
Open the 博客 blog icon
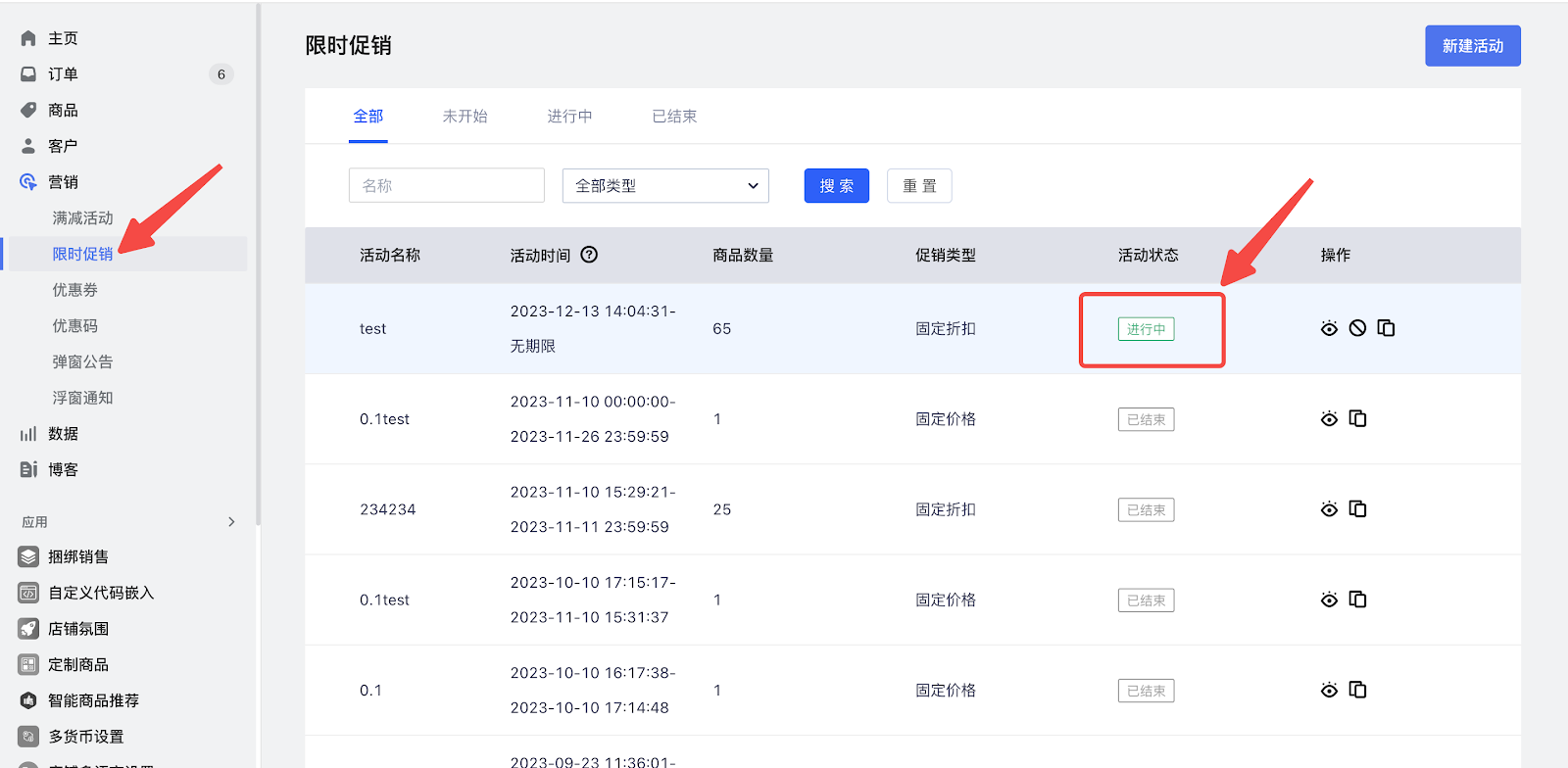coord(28,470)
